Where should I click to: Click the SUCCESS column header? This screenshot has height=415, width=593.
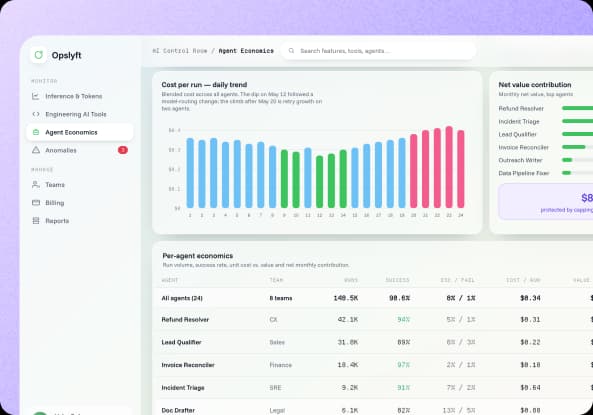click(397, 280)
